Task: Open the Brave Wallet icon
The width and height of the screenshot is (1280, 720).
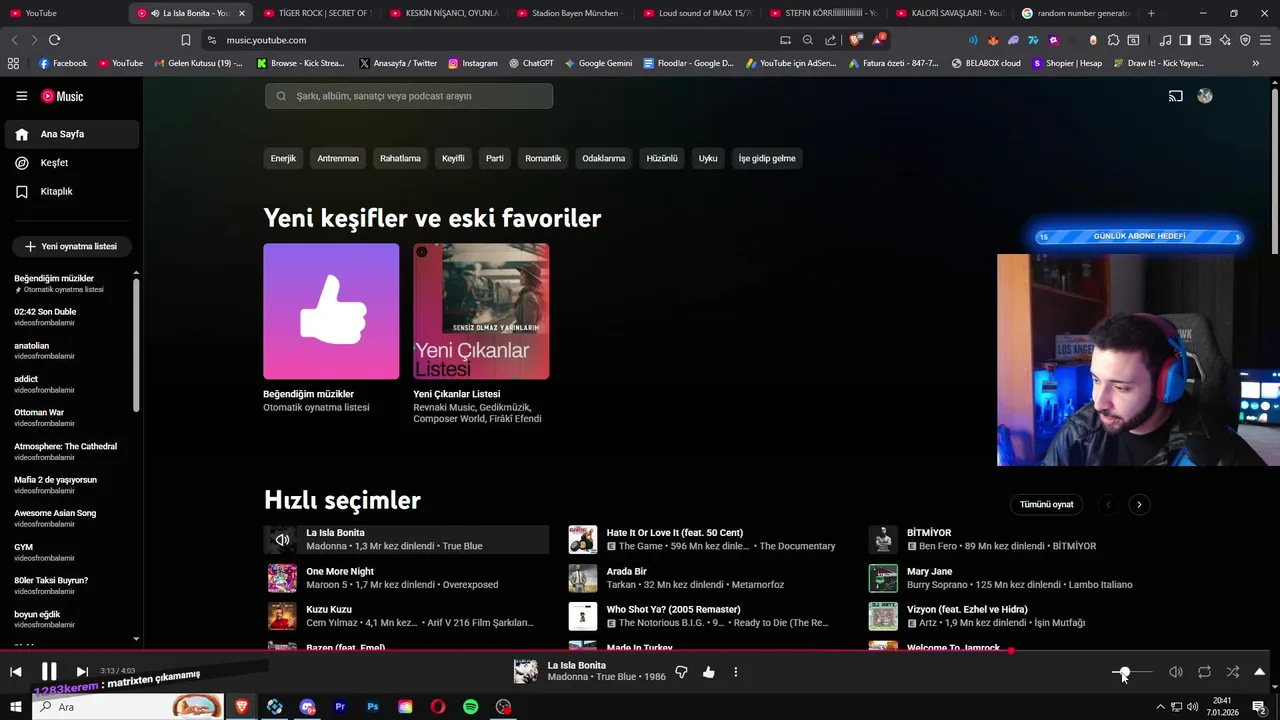Action: tap(1205, 40)
